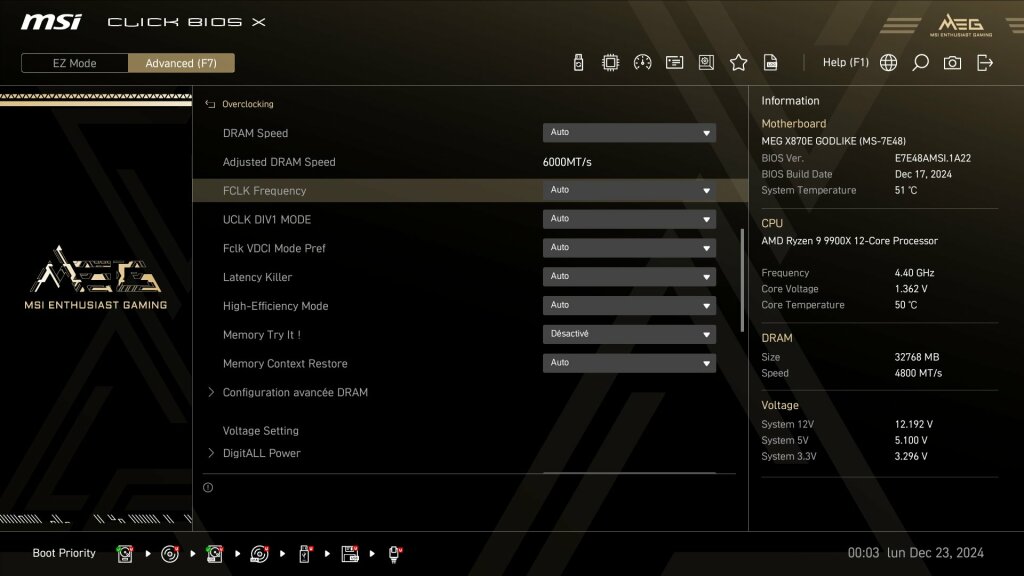Screen dimensions: 1024x576
Task: Click the Adjusted DRAM Speed 6000MT/s value
Action: [x=567, y=162]
